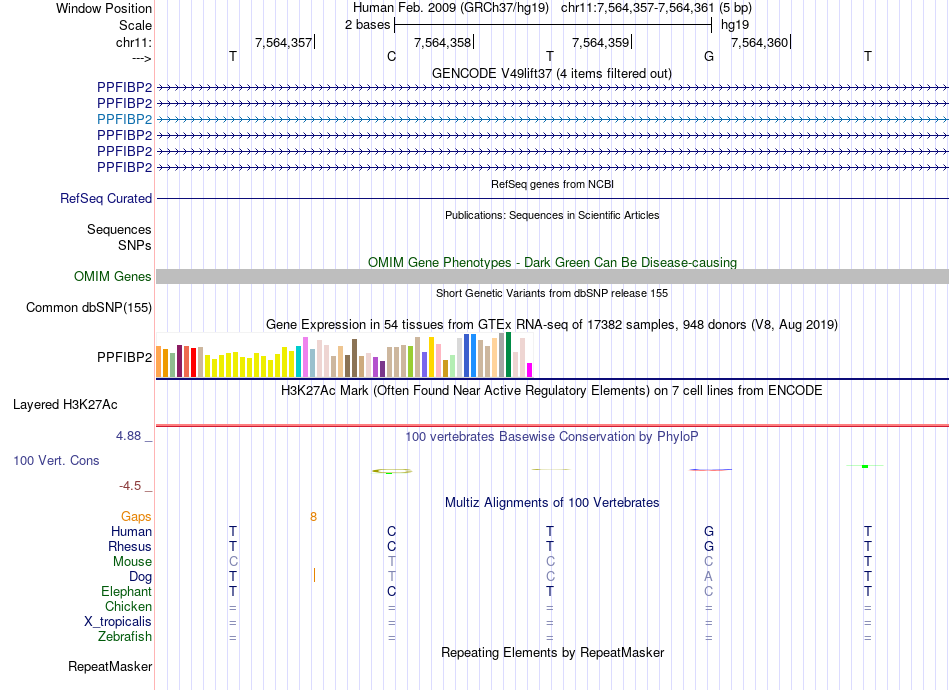Click the magenta last bar in GTEx chart
The height and width of the screenshot is (690, 950).
click(x=530, y=370)
